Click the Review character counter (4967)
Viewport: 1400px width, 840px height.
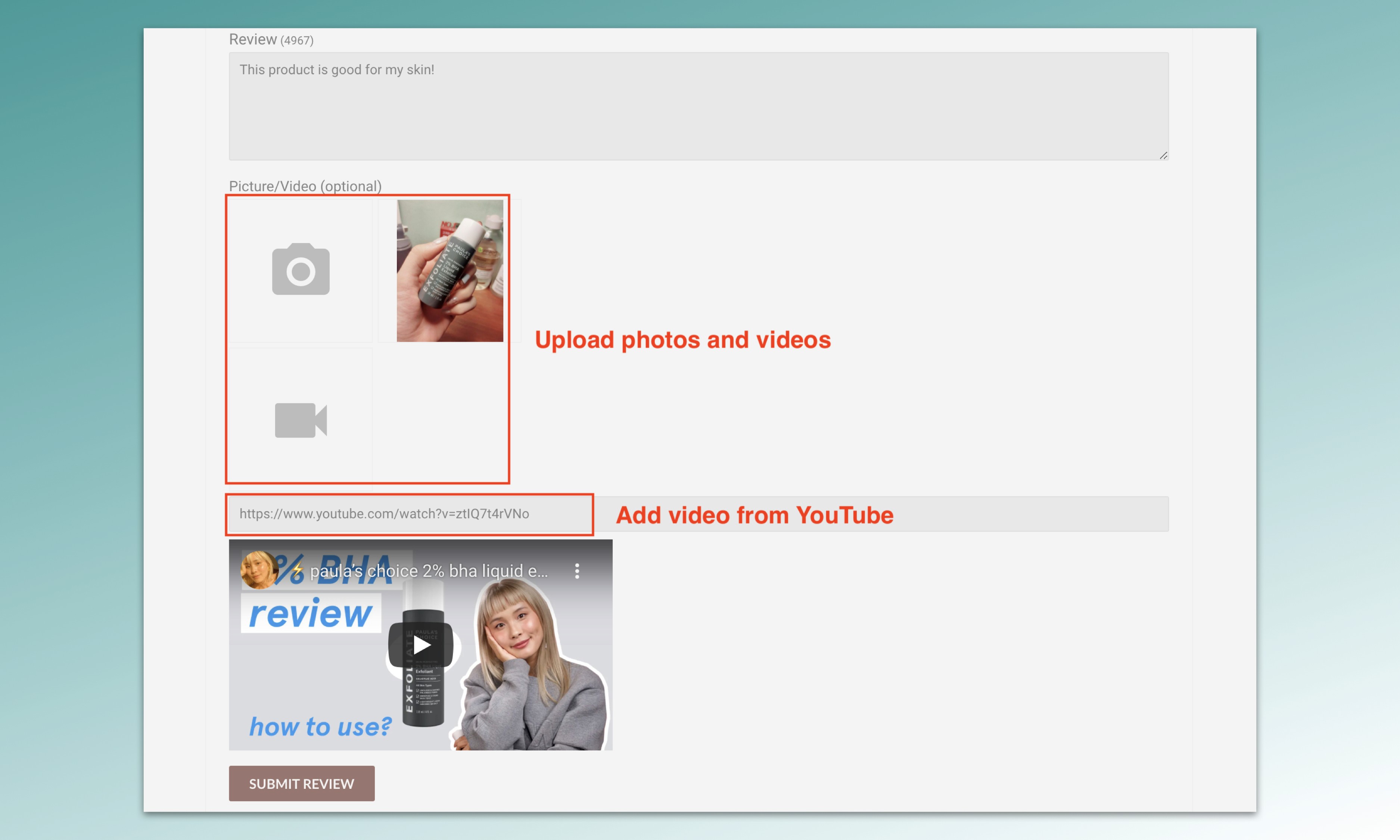296,41
